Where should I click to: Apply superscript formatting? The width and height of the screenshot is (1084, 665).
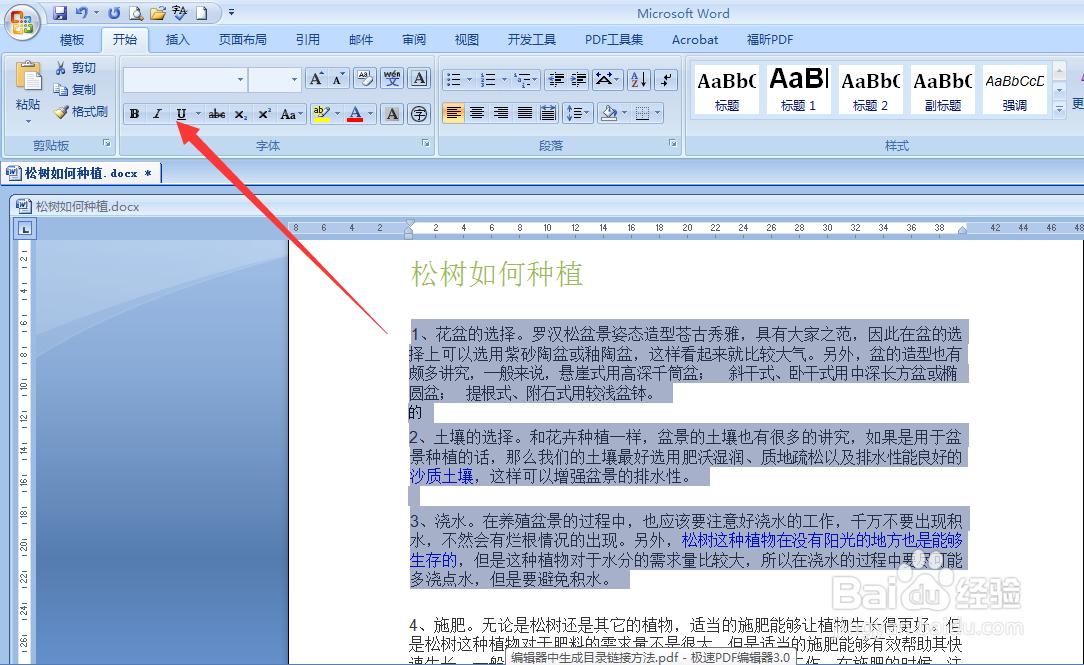pos(264,113)
